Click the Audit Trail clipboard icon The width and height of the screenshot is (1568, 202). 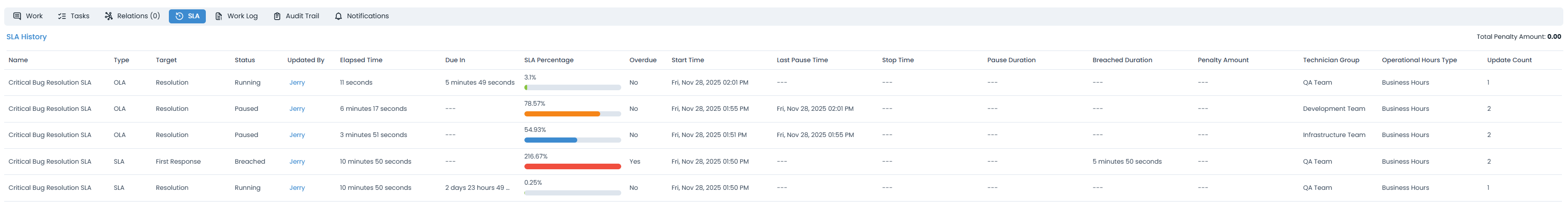coord(277,16)
